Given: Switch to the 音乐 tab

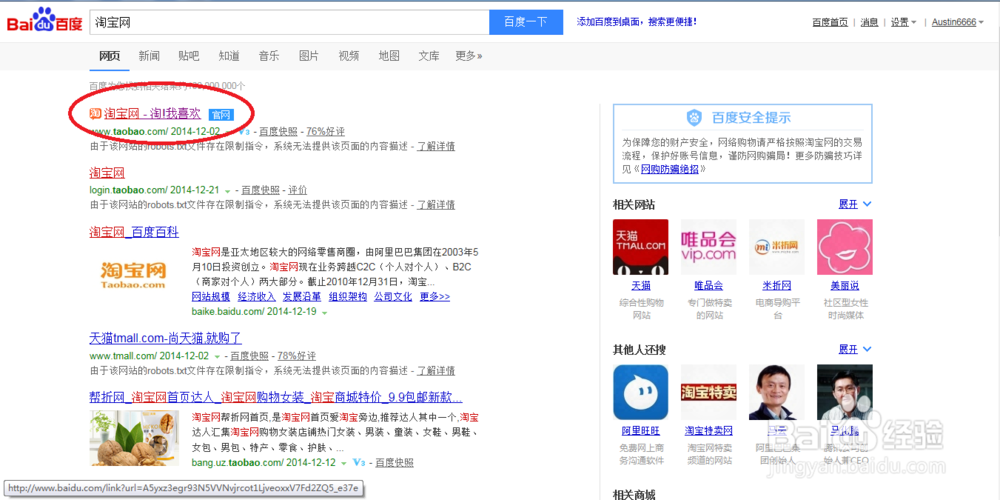Looking at the screenshot, I should click(268, 56).
